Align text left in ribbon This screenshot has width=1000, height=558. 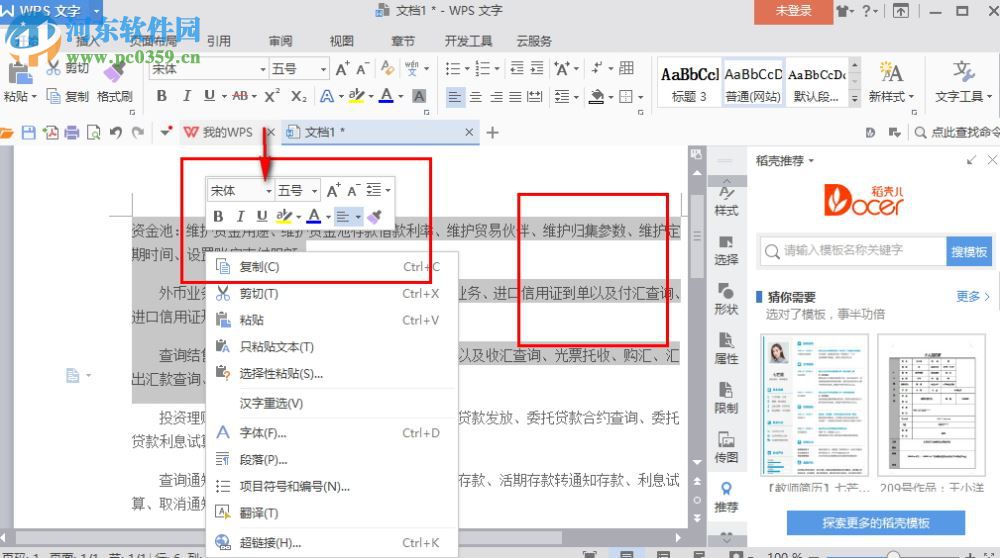[455, 97]
